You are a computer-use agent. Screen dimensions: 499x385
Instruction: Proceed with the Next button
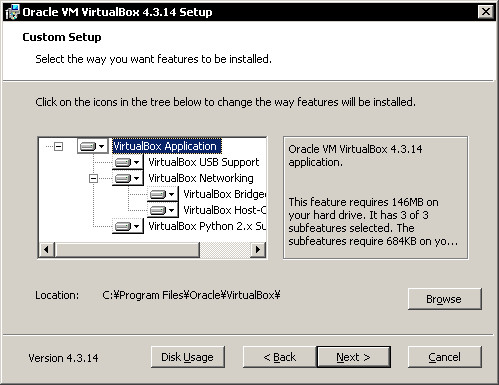click(x=353, y=357)
